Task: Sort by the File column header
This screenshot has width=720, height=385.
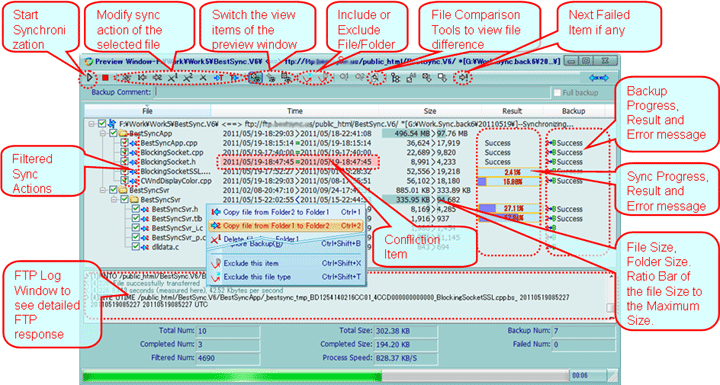Action: [x=147, y=111]
